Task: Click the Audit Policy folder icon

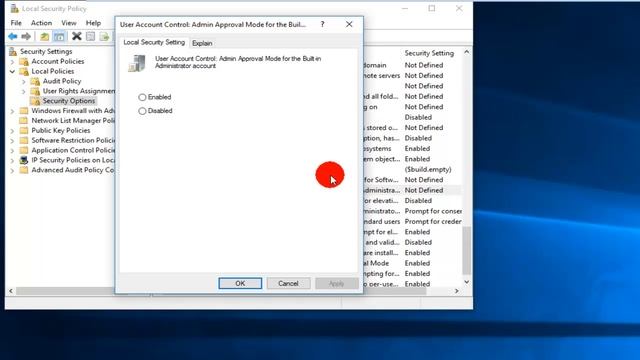Action: pyautogui.click(x=36, y=81)
